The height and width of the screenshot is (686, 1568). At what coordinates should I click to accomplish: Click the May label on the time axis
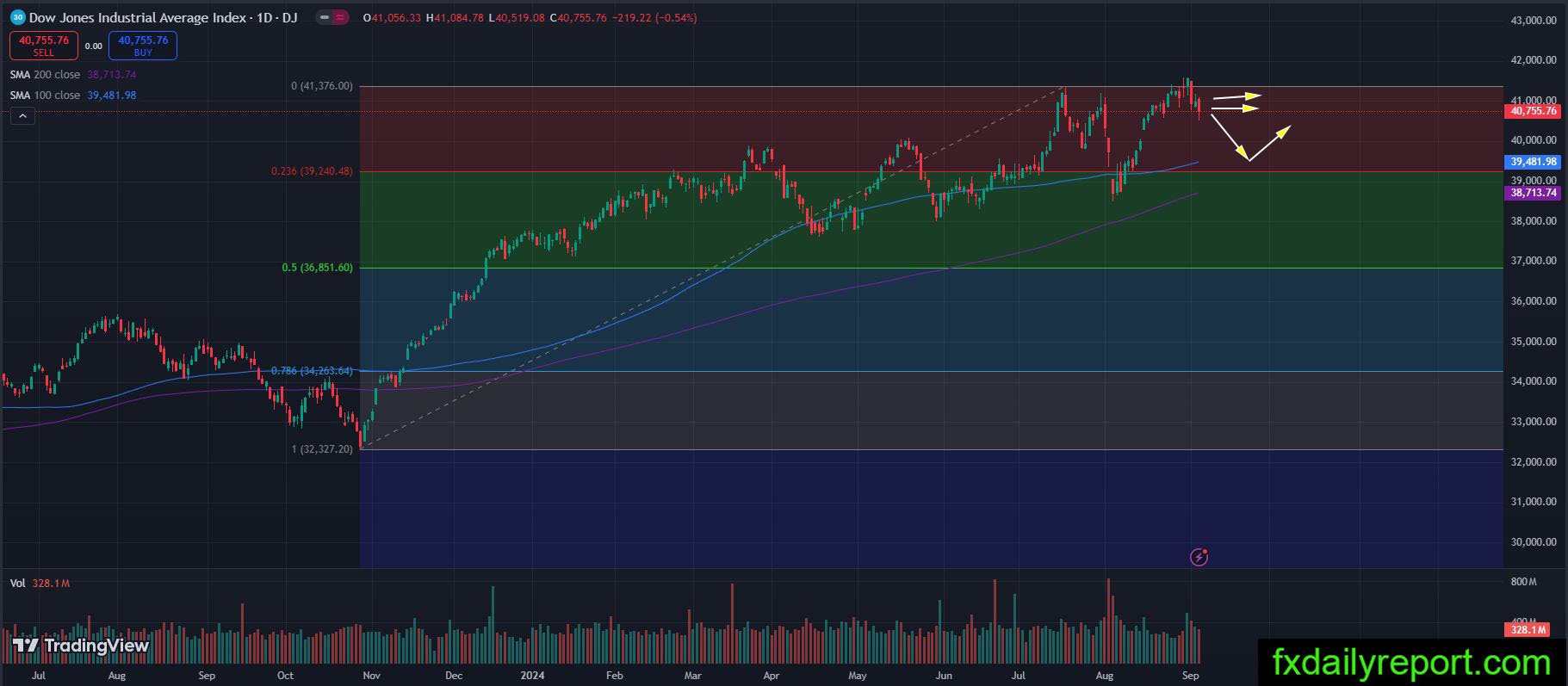[x=858, y=676]
